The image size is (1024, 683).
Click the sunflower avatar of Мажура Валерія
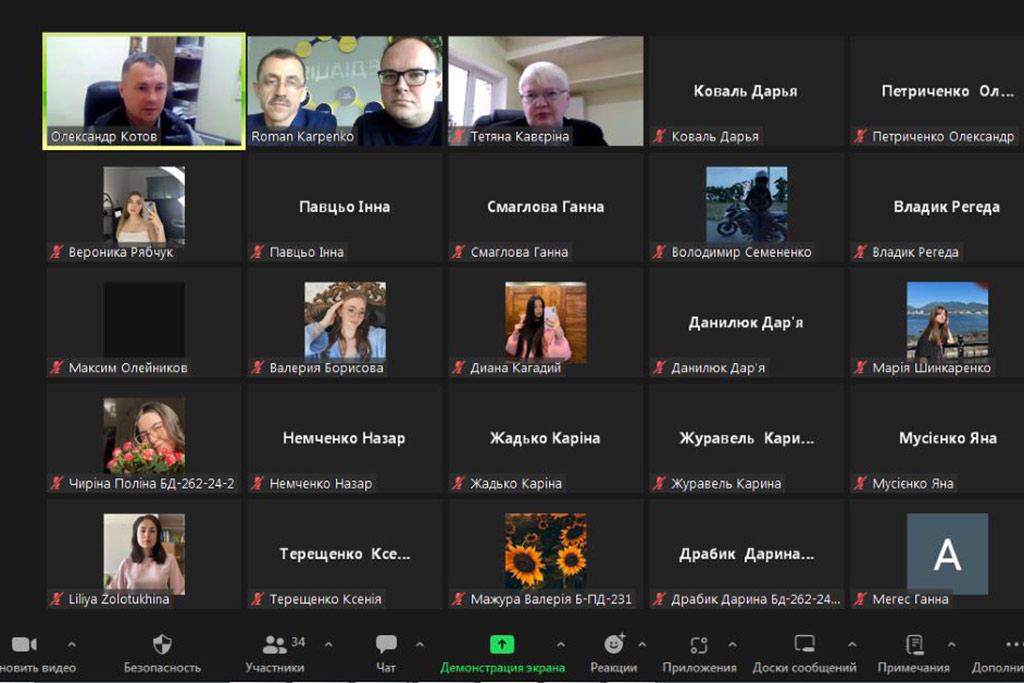545,551
